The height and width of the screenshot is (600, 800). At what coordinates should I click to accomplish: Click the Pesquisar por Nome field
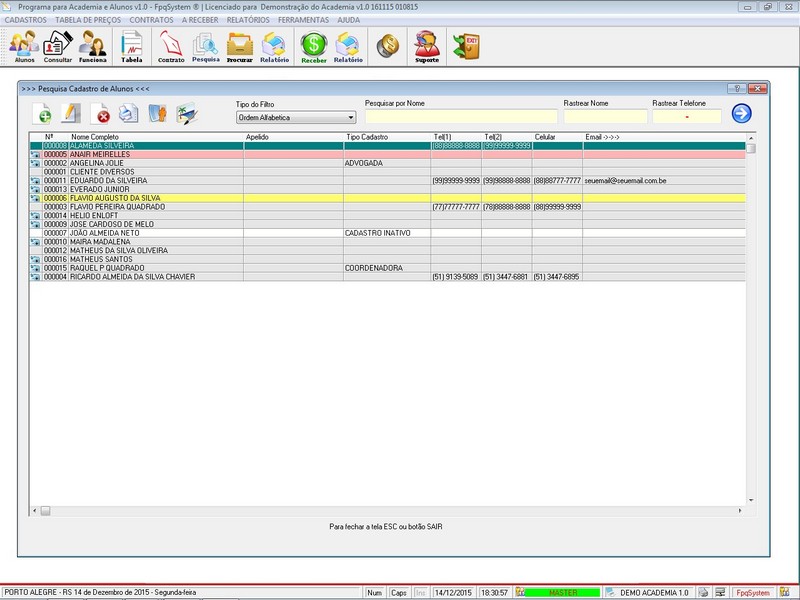(461, 117)
